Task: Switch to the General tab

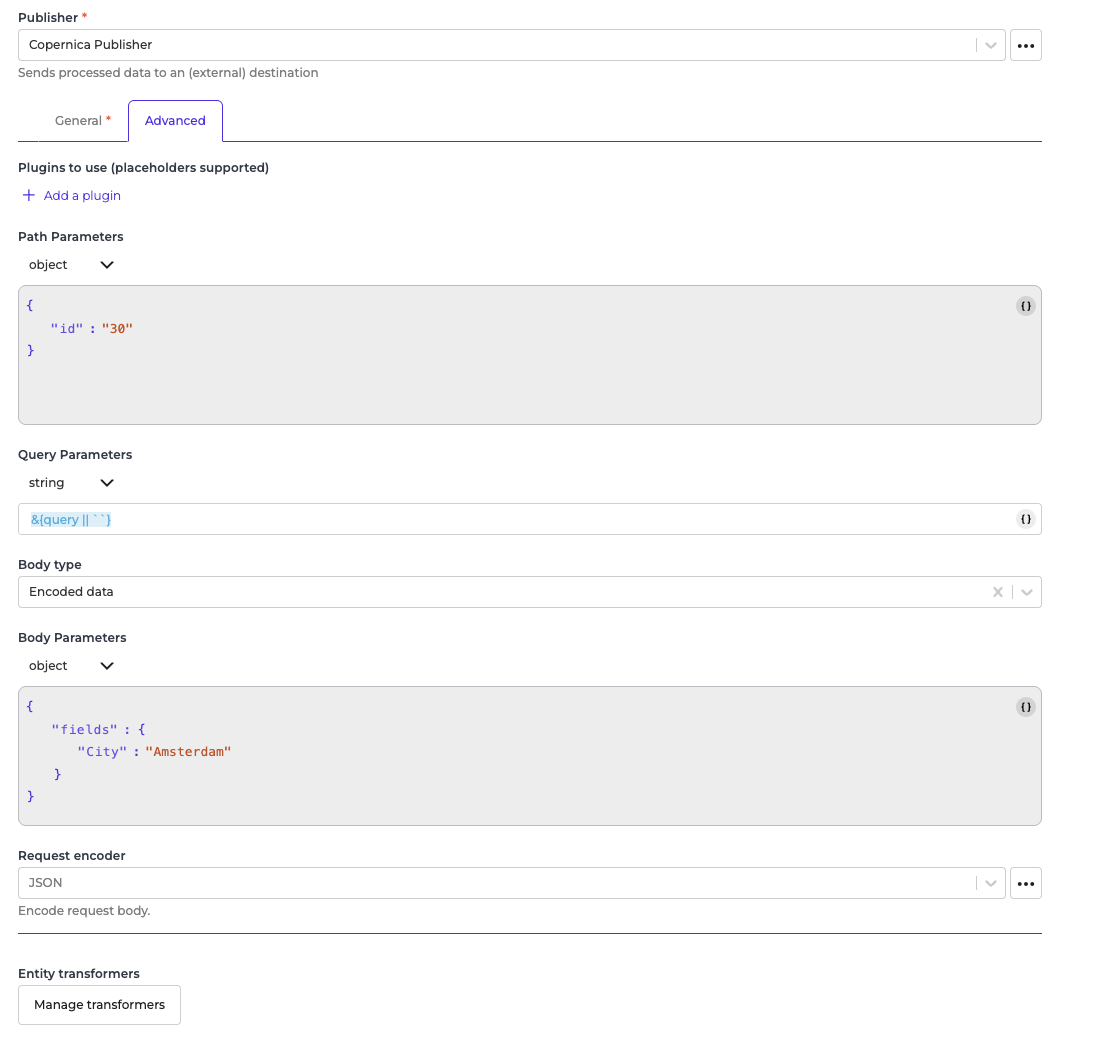Action: (x=81, y=121)
